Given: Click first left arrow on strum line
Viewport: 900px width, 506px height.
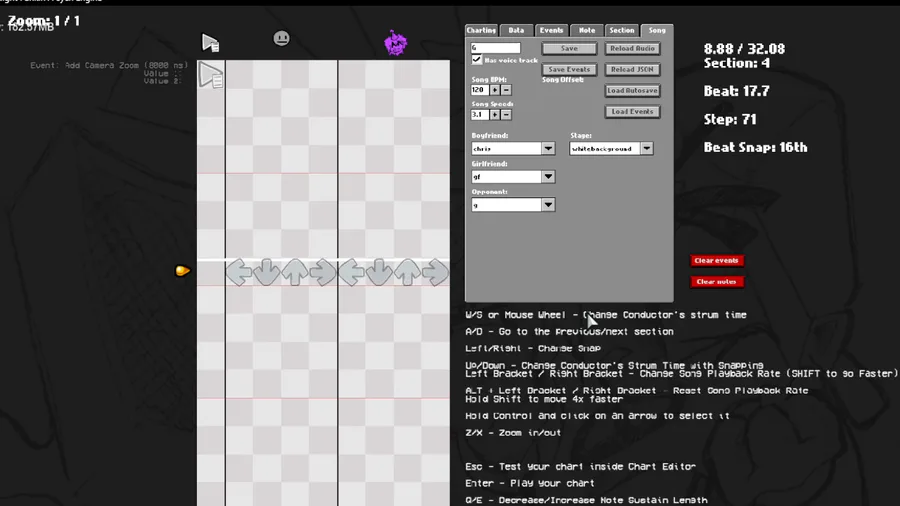Looking at the screenshot, I should click(x=239, y=272).
